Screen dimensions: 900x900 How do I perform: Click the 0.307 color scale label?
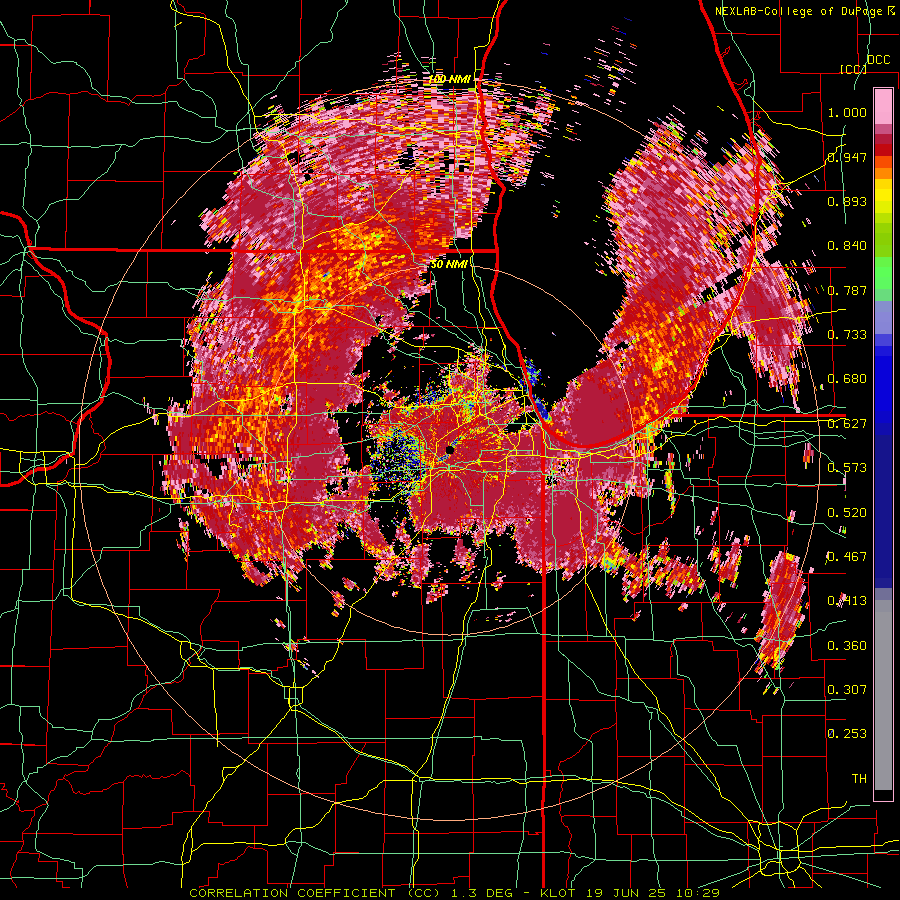[x=847, y=690]
